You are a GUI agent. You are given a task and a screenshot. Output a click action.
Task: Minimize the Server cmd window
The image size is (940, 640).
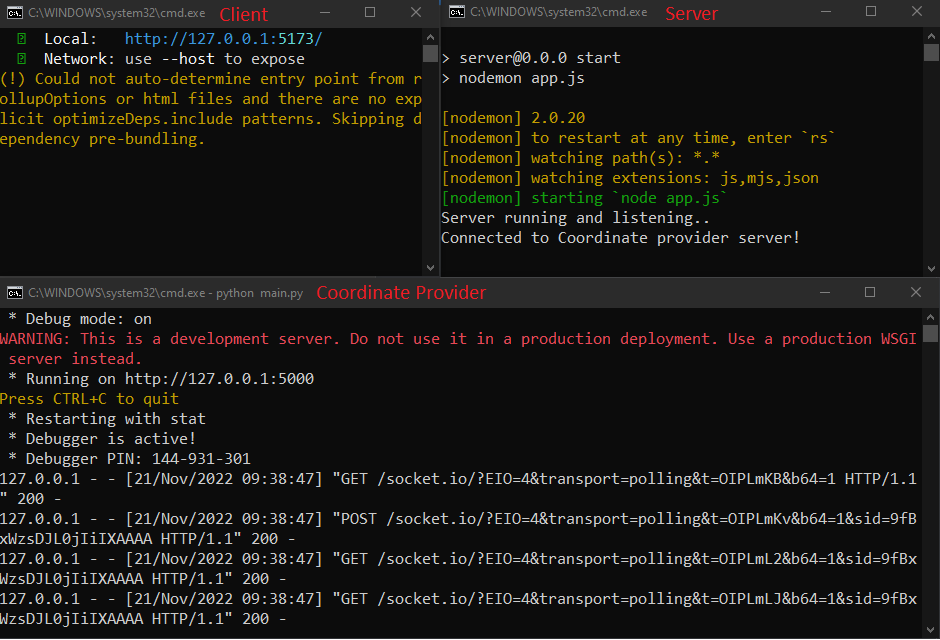point(825,12)
